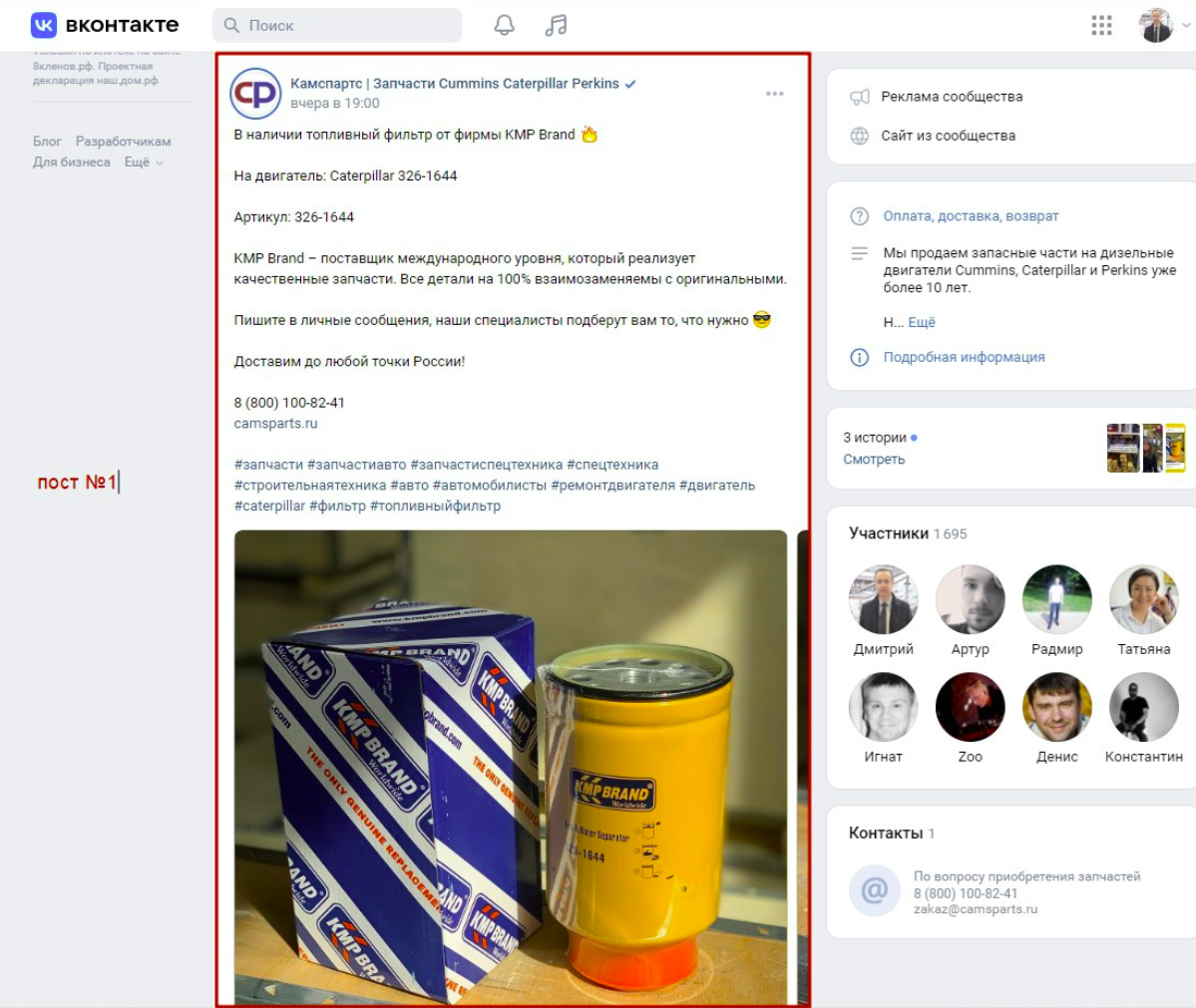Open the VK logo home link
Image resolution: width=1196 pixels, height=1008 pixels.
(x=105, y=25)
